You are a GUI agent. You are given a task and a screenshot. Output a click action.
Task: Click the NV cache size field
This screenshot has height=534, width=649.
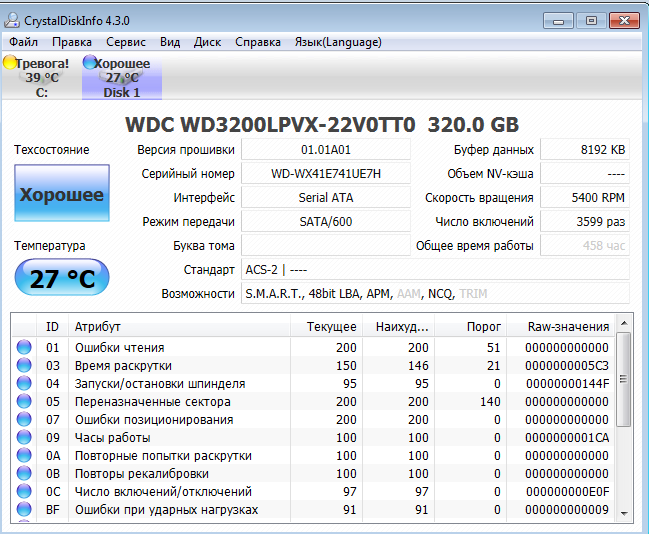[x=585, y=173]
